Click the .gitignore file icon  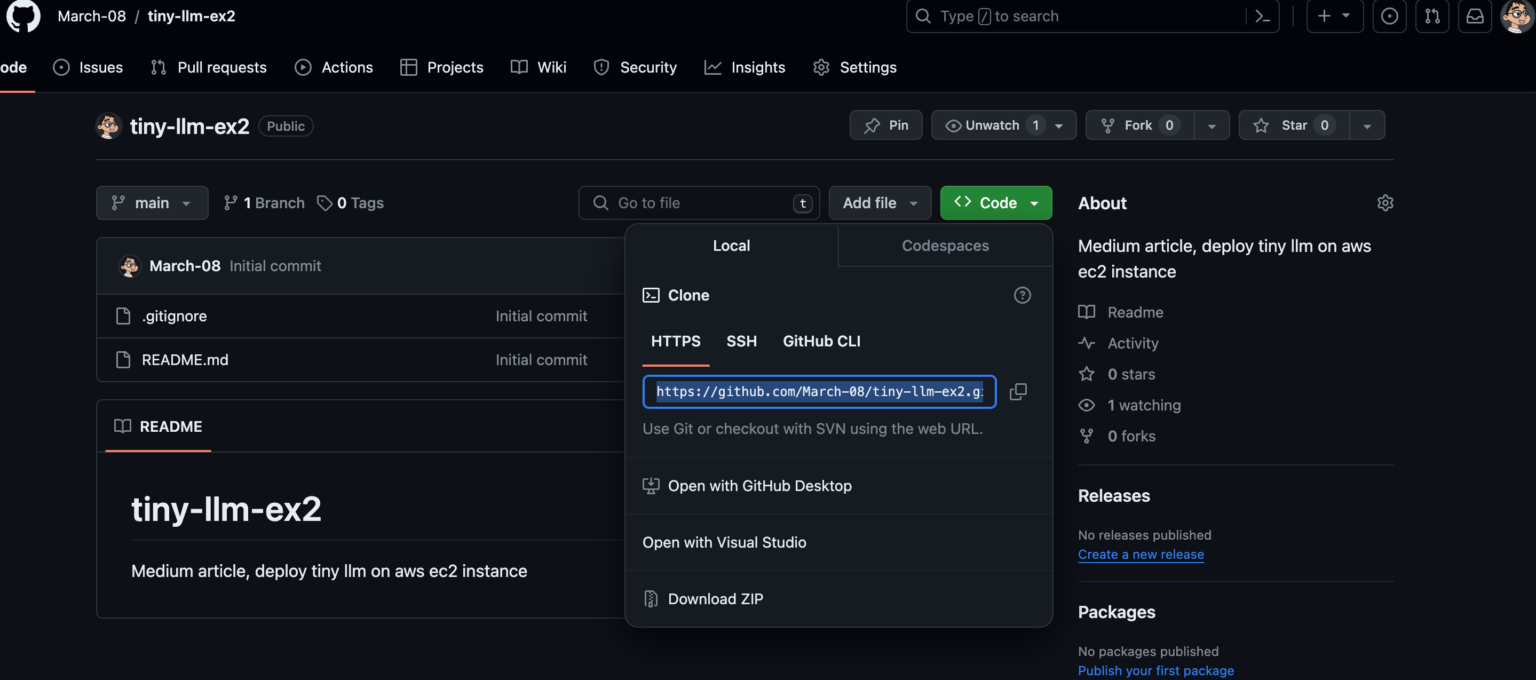click(123, 316)
